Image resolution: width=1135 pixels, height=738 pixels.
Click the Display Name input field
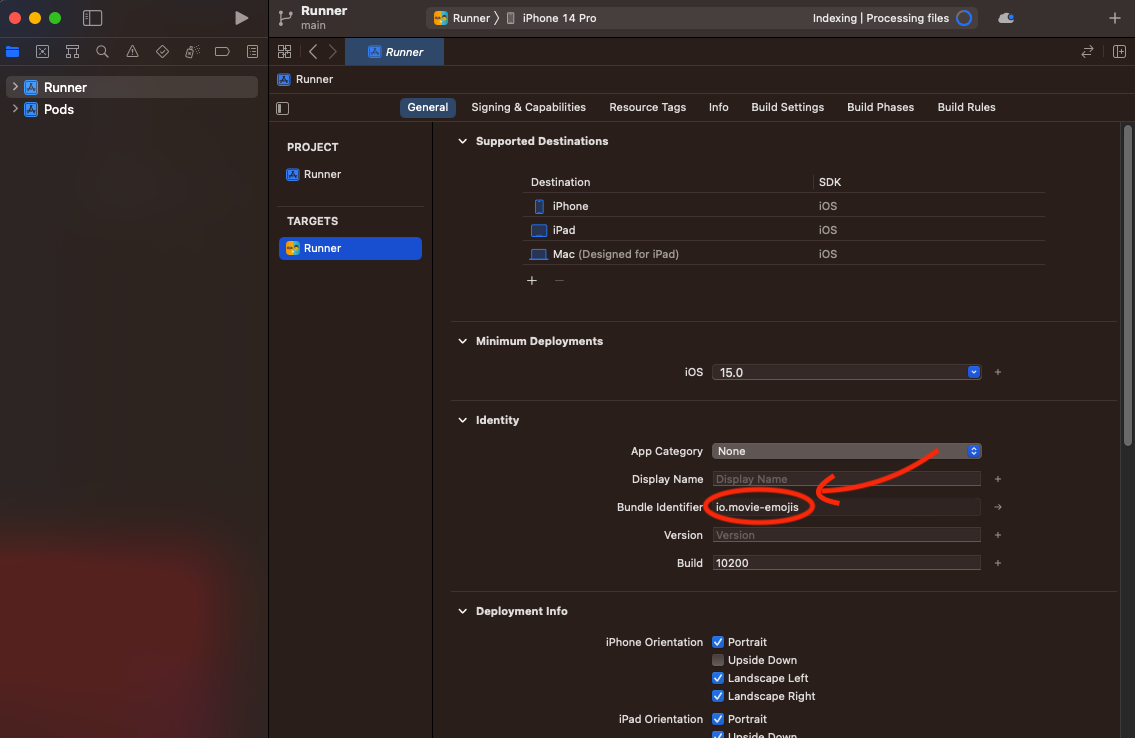click(846, 479)
